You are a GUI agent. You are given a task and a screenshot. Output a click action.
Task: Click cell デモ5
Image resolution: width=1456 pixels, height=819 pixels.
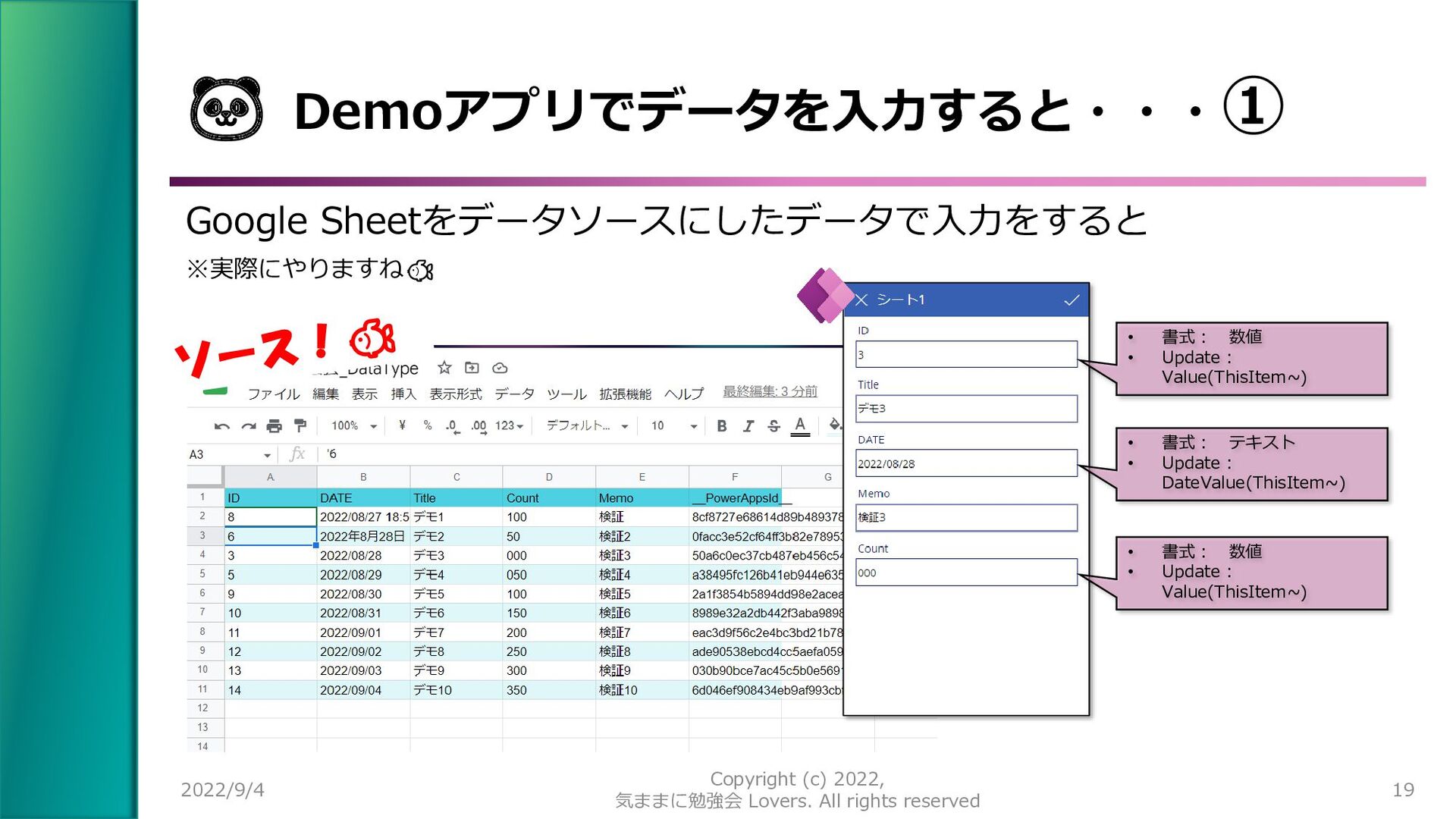(456, 594)
